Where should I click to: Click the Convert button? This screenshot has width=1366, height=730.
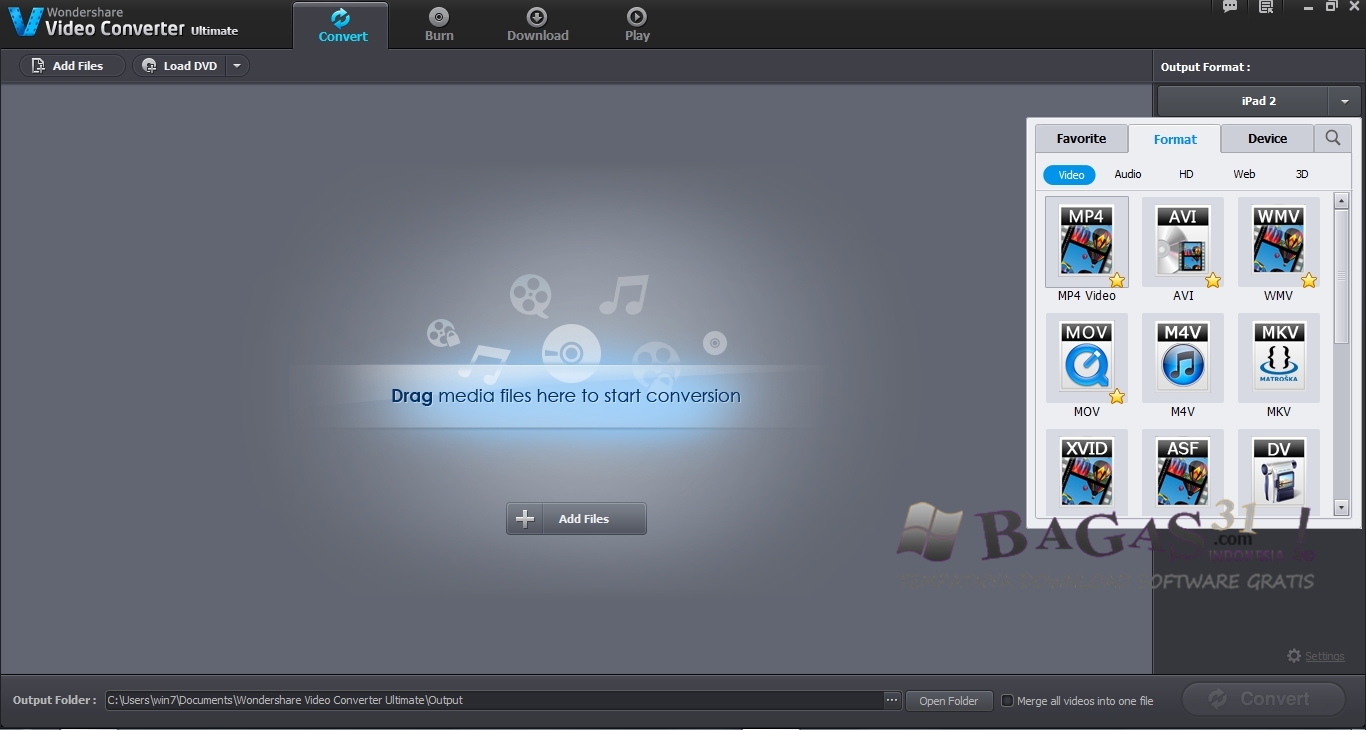point(1263,699)
